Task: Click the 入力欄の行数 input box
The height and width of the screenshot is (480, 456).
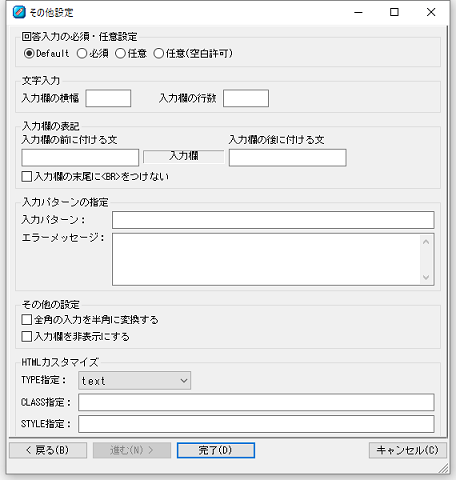Action: click(246, 98)
